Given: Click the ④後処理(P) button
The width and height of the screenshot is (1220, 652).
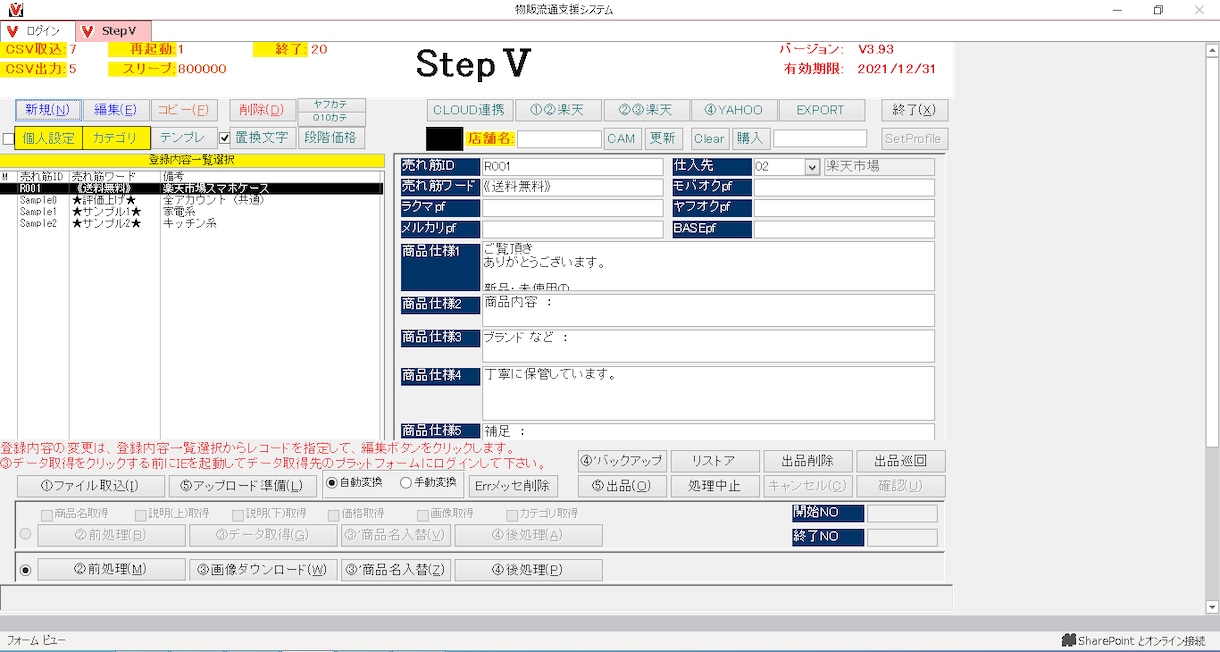Looking at the screenshot, I should tap(528, 570).
